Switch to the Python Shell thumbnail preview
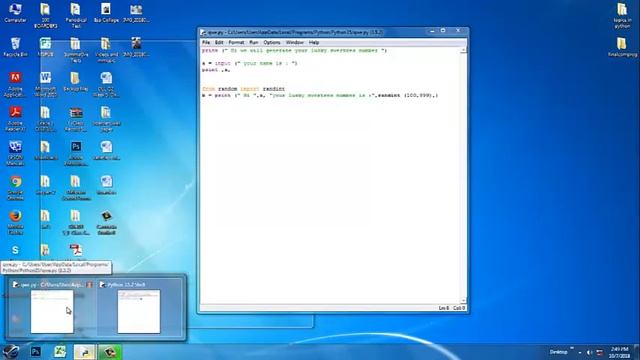 point(139,308)
